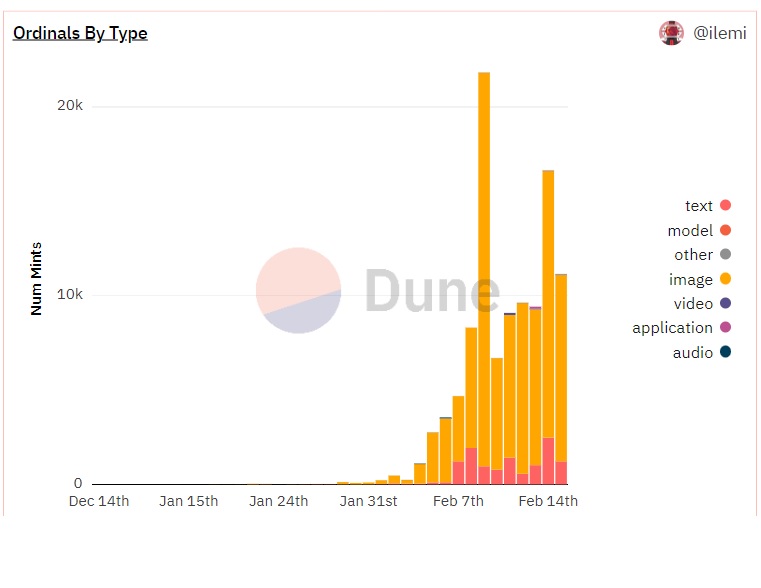Toggle the video series legend dot
This screenshot has width=761, height=588.
pos(726,303)
